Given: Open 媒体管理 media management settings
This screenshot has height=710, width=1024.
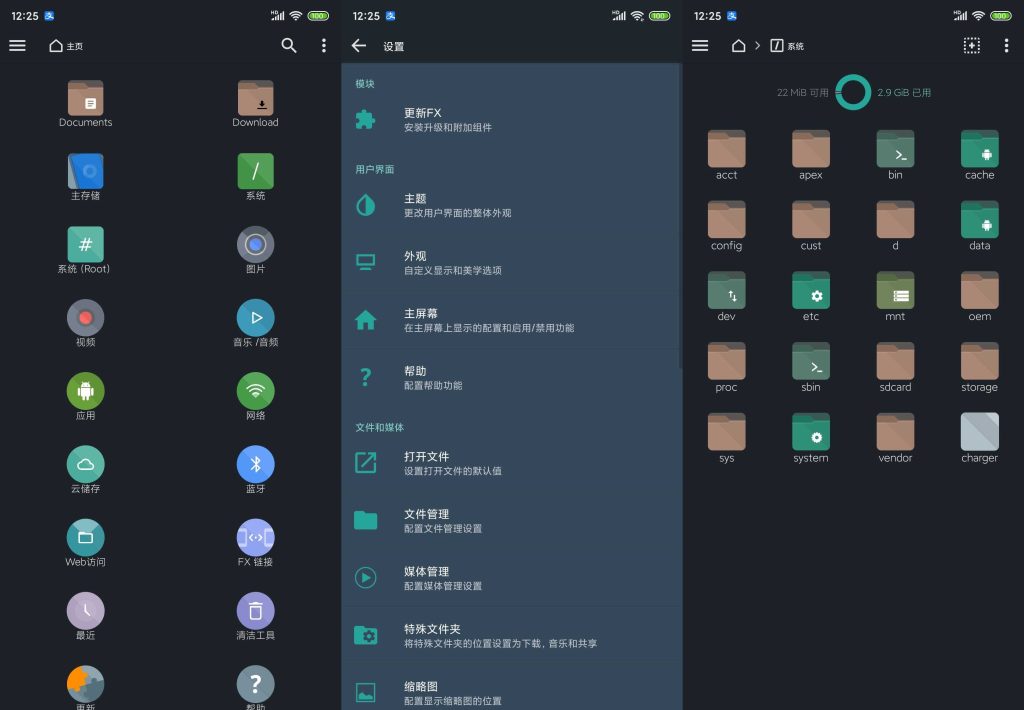Looking at the screenshot, I should coord(366,578).
